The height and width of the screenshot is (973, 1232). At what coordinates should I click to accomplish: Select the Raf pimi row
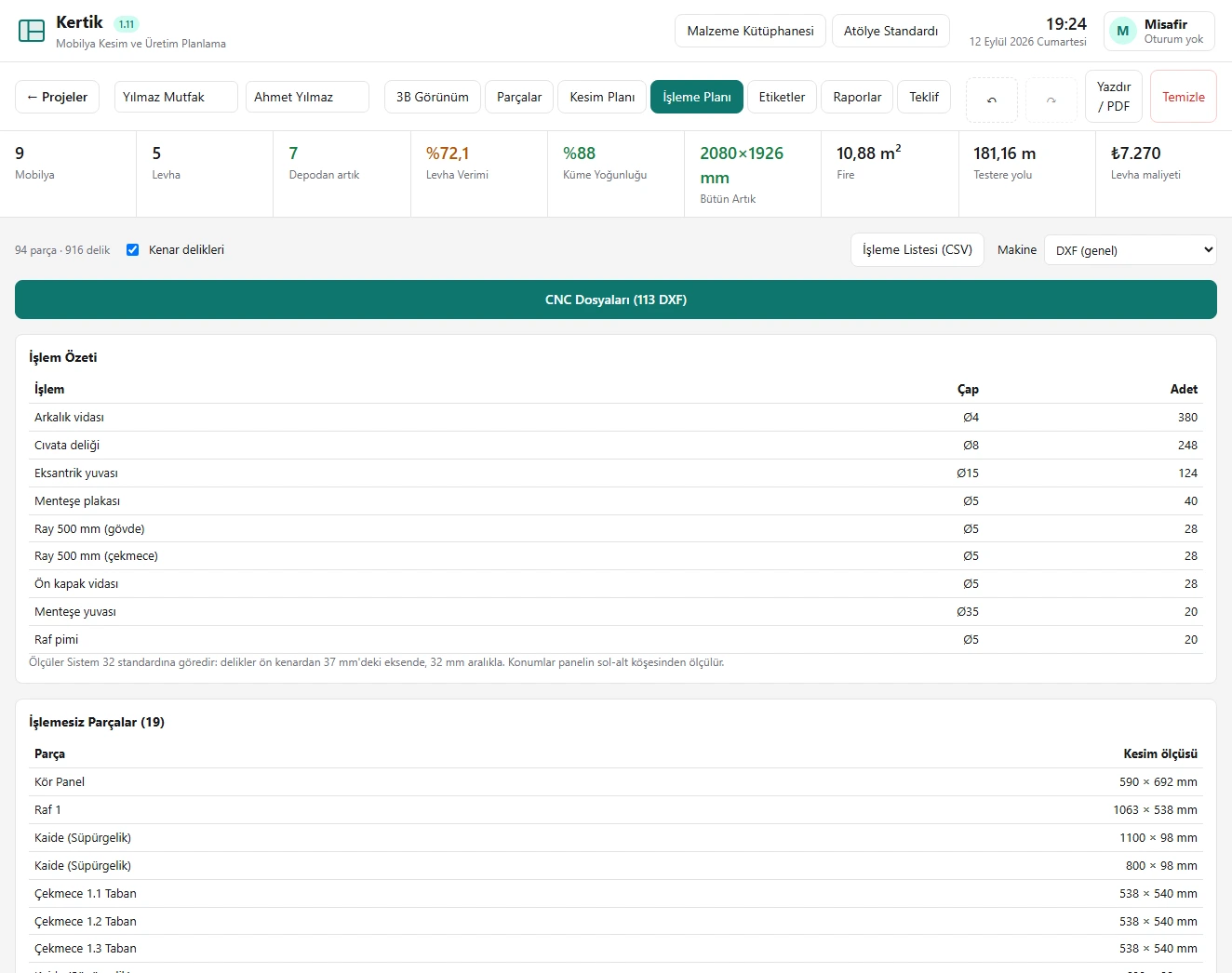click(x=616, y=640)
